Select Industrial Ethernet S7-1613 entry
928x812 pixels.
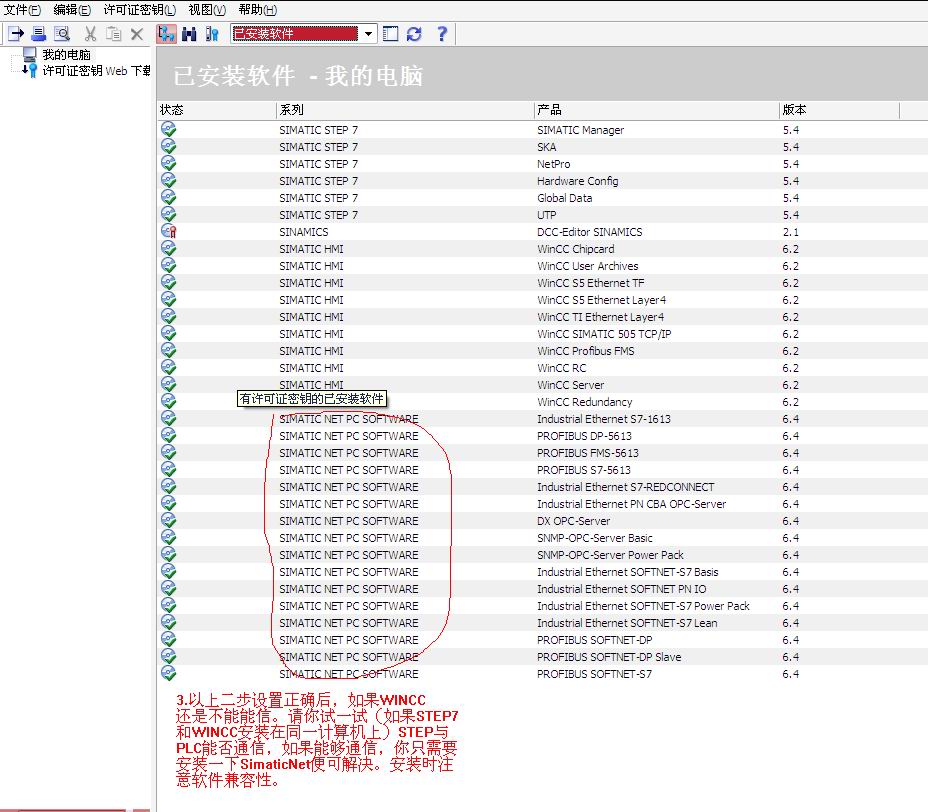click(x=604, y=419)
